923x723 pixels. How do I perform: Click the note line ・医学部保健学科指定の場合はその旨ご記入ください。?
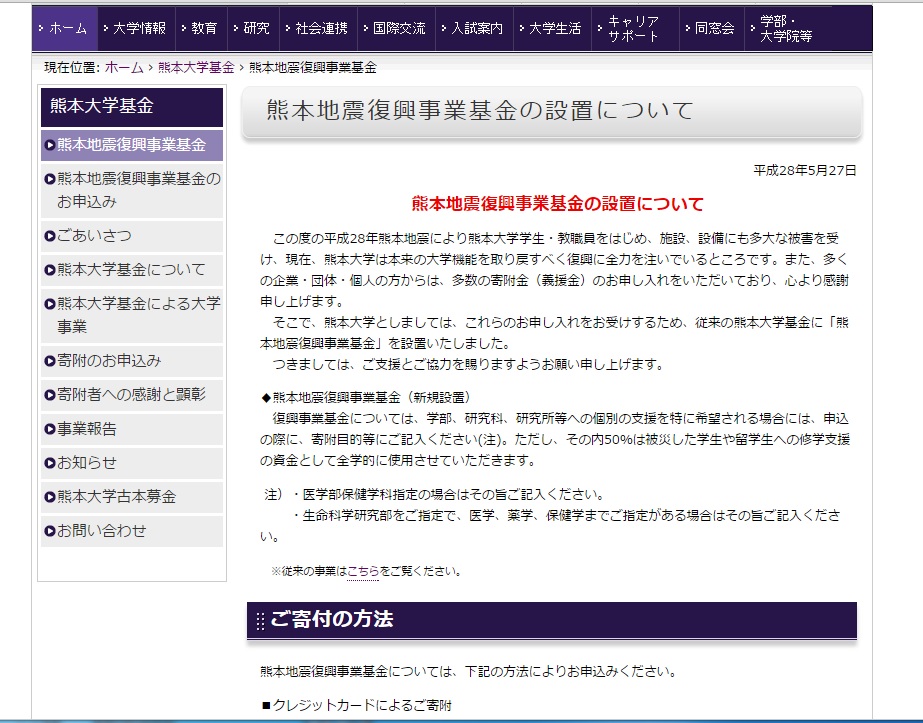(449, 495)
